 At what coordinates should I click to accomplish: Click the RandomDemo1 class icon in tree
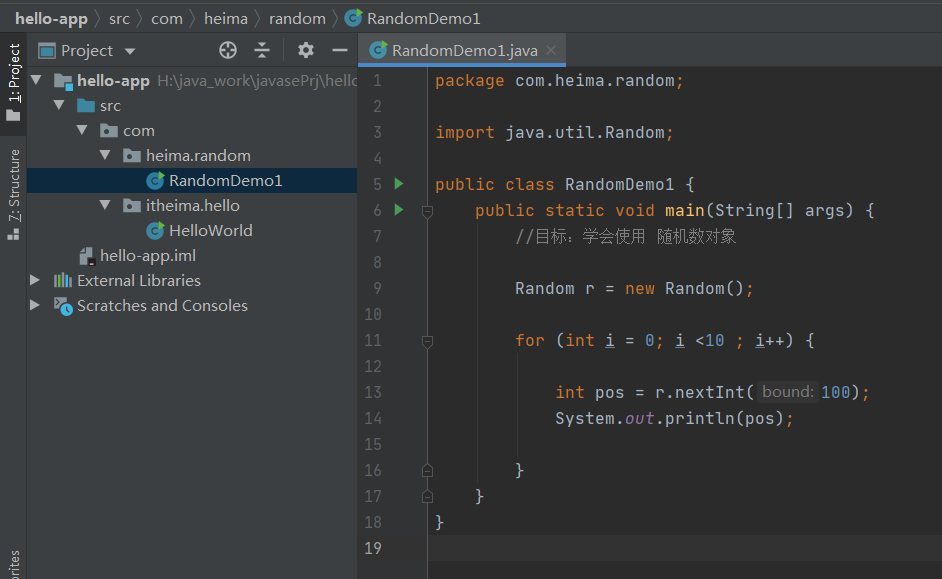(x=155, y=180)
